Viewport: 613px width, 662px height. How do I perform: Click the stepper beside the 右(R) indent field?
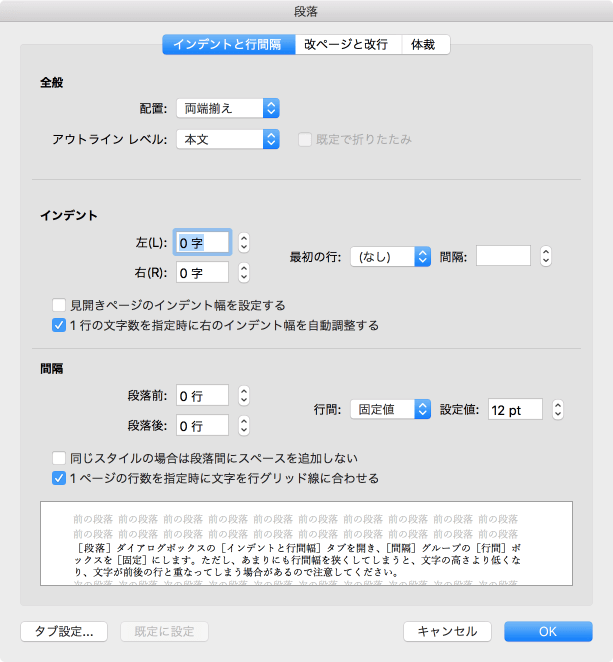244,272
